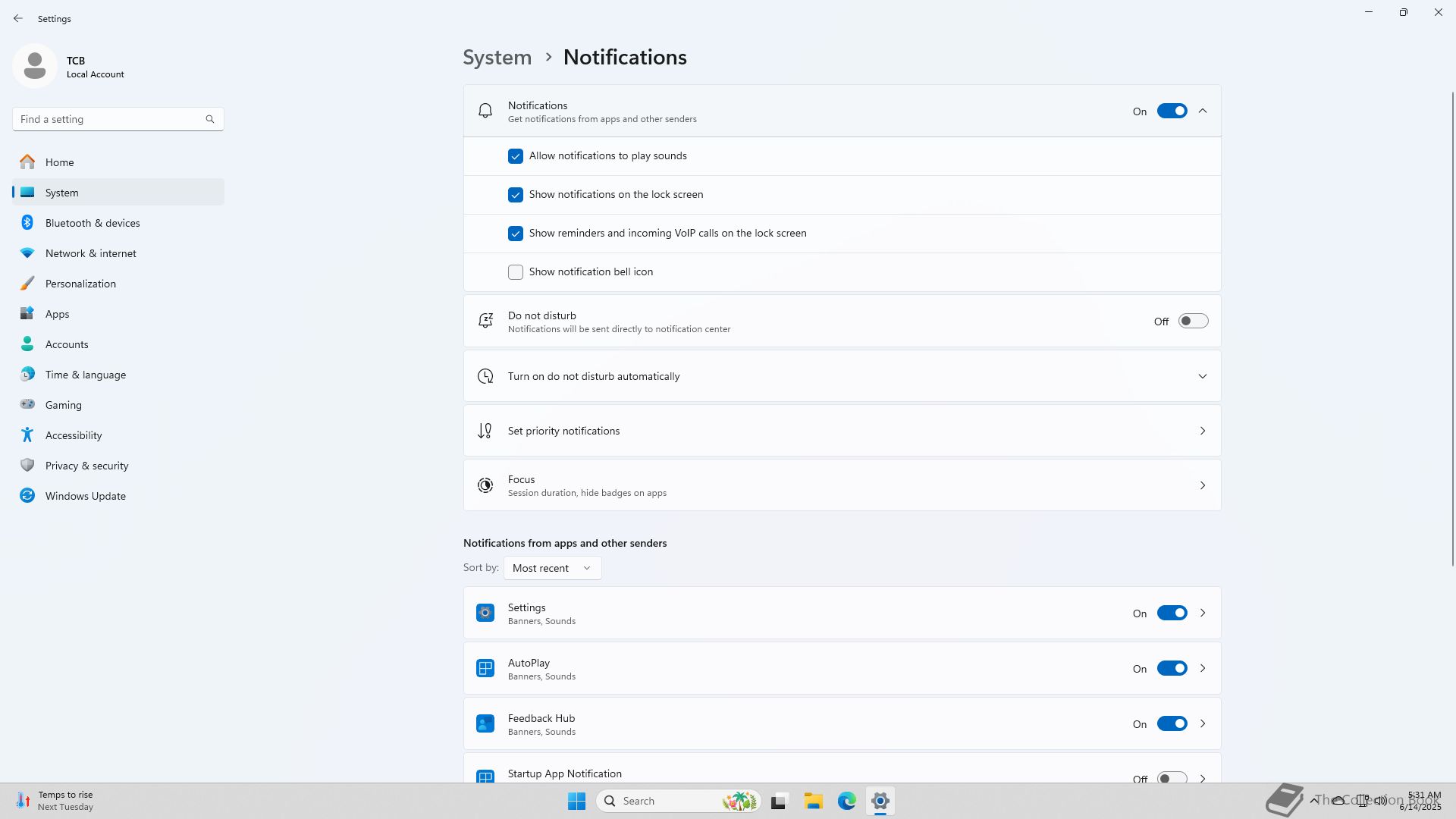
Task: Expand Turn on do not disturb automatically
Action: tap(1202, 376)
